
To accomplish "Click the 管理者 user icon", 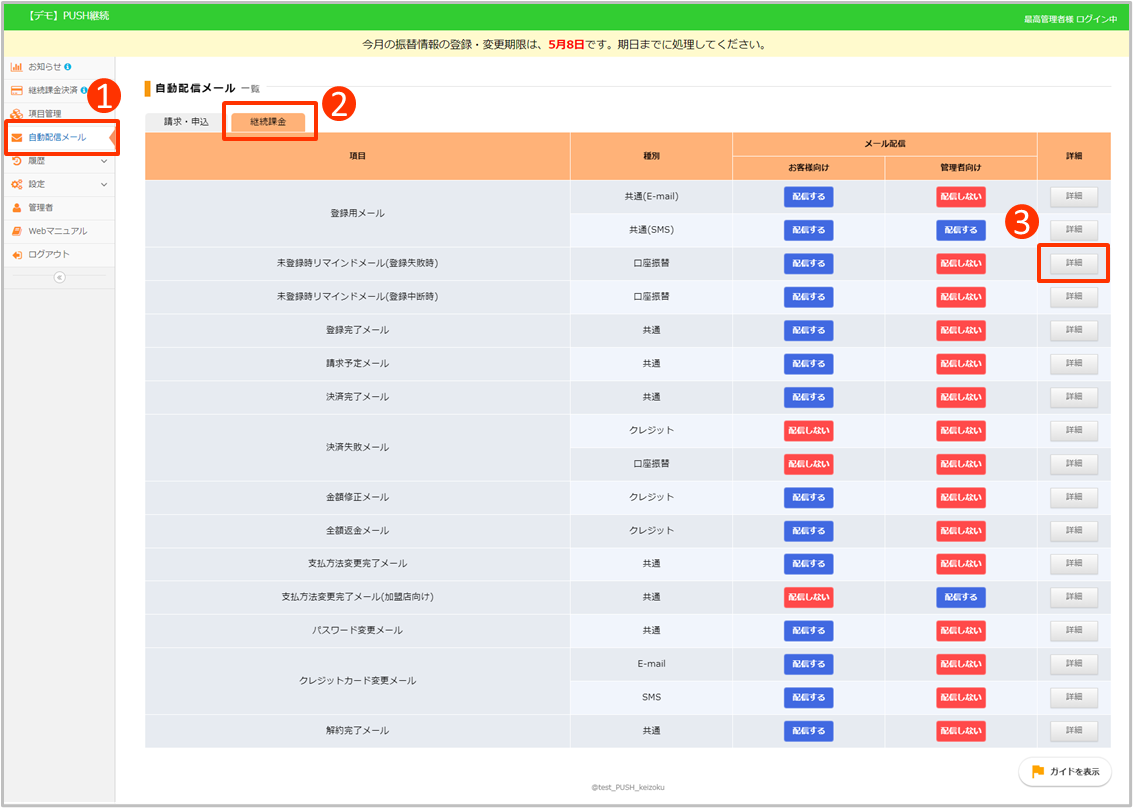I will pos(17,208).
